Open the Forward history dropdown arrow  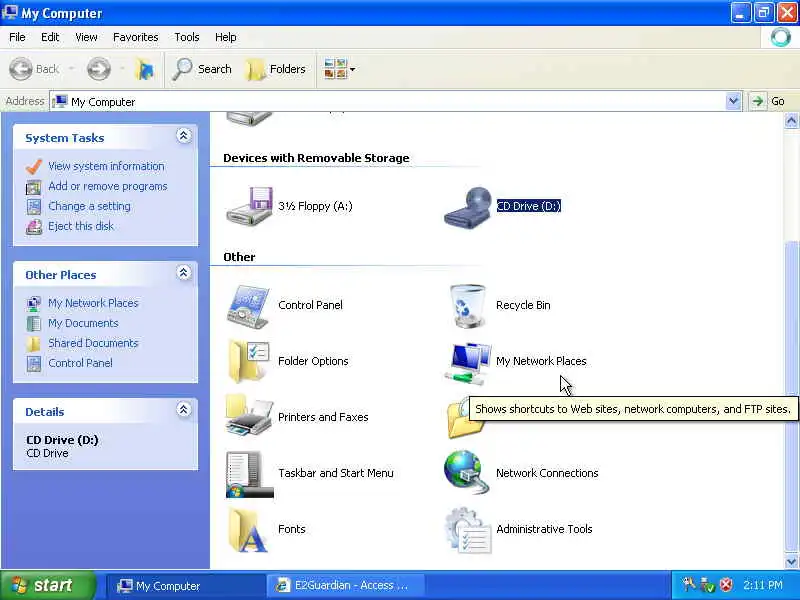click(x=122, y=69)
